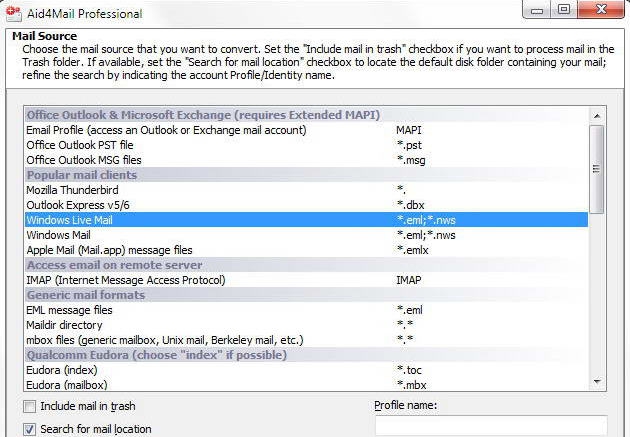This screenshot has height=437, width=630.
Task: Maximize the Aid4Mail Professional window
Action: (x=565, y=12)
